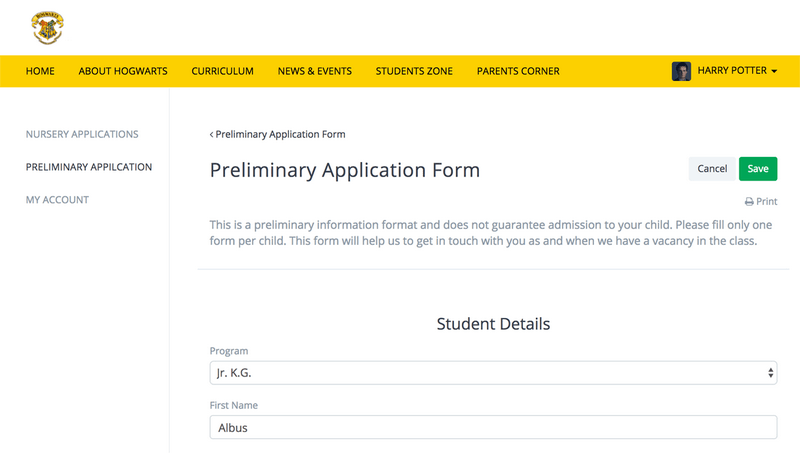The width and height of the screenshot is (800, 453).
Task: Click the Print icon
Action: [x=749, y=202]
